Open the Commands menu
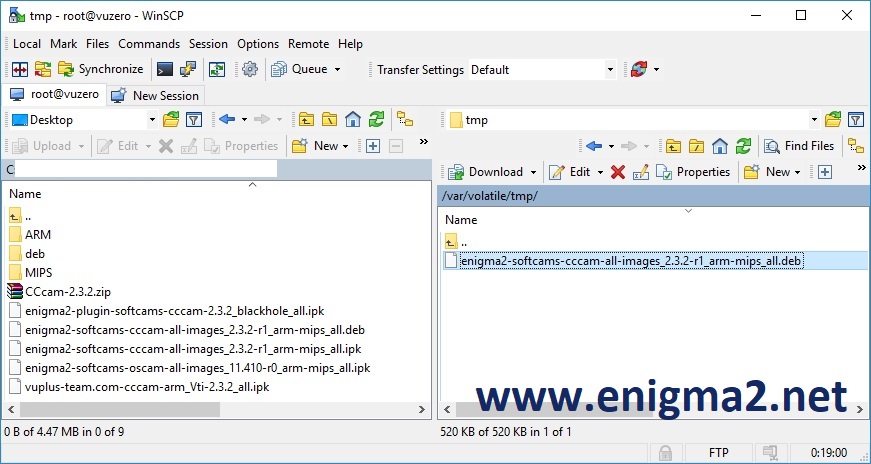The width and height of the screenshot is (871, 464). pos(149,44)
